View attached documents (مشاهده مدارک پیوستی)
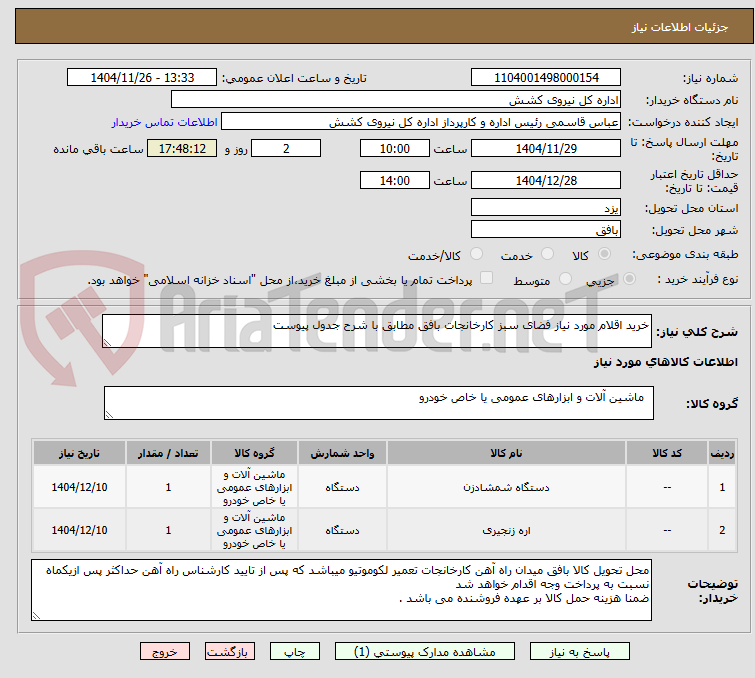Image resolution: width=755 pixels, height=678 pixels. [425, 652]
